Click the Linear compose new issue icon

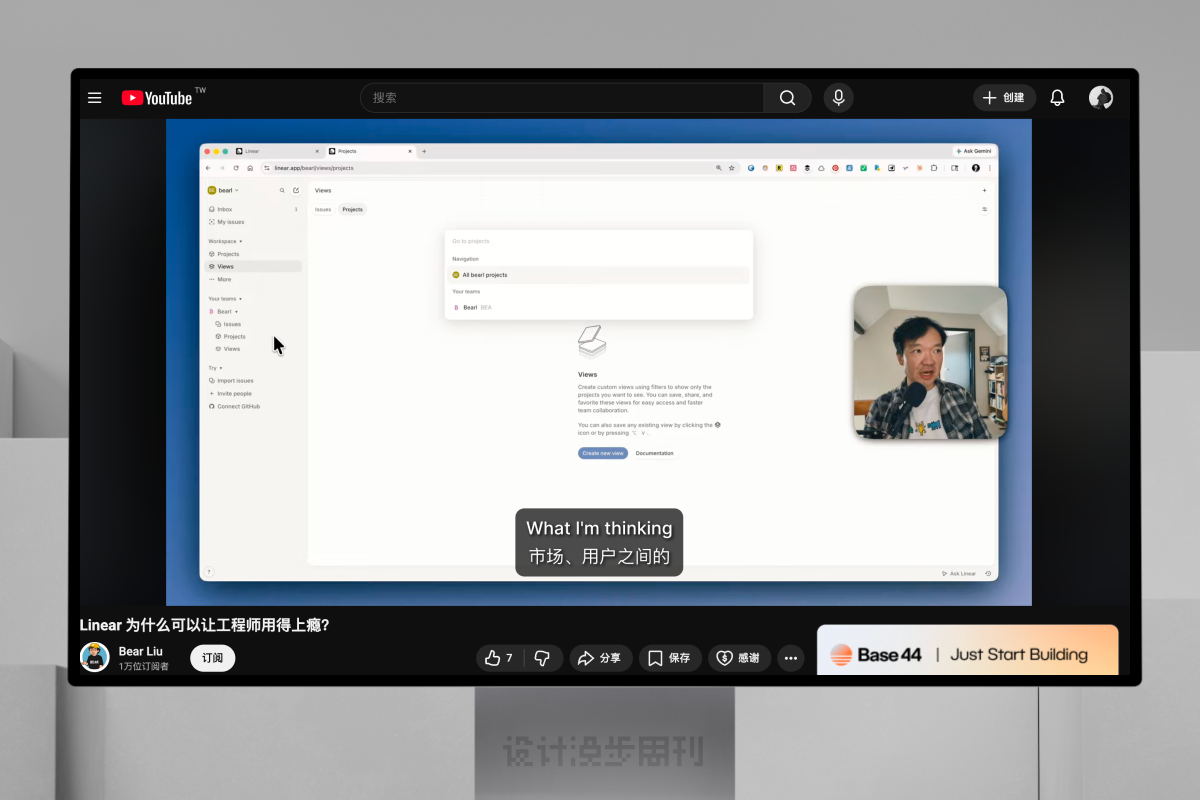[296, 190]
